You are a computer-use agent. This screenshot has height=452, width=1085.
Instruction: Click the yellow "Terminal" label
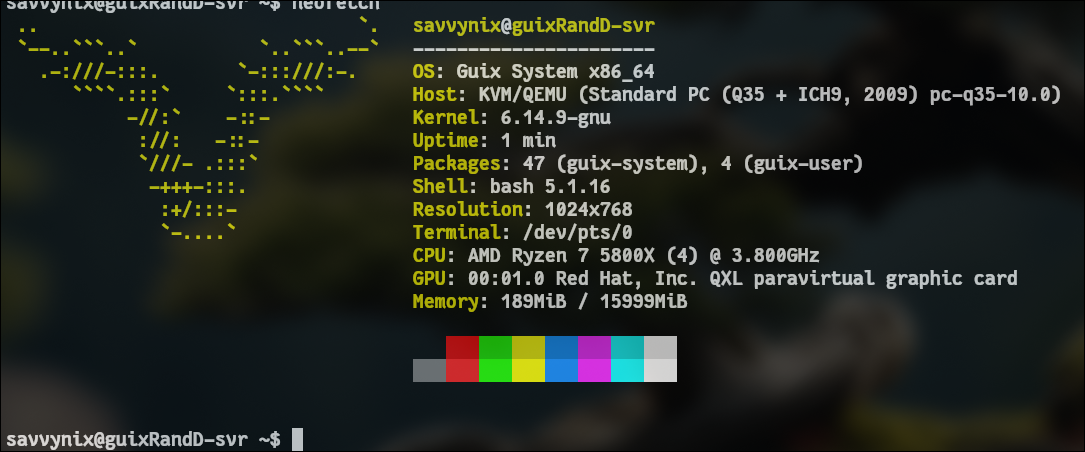tap(457, 232)
